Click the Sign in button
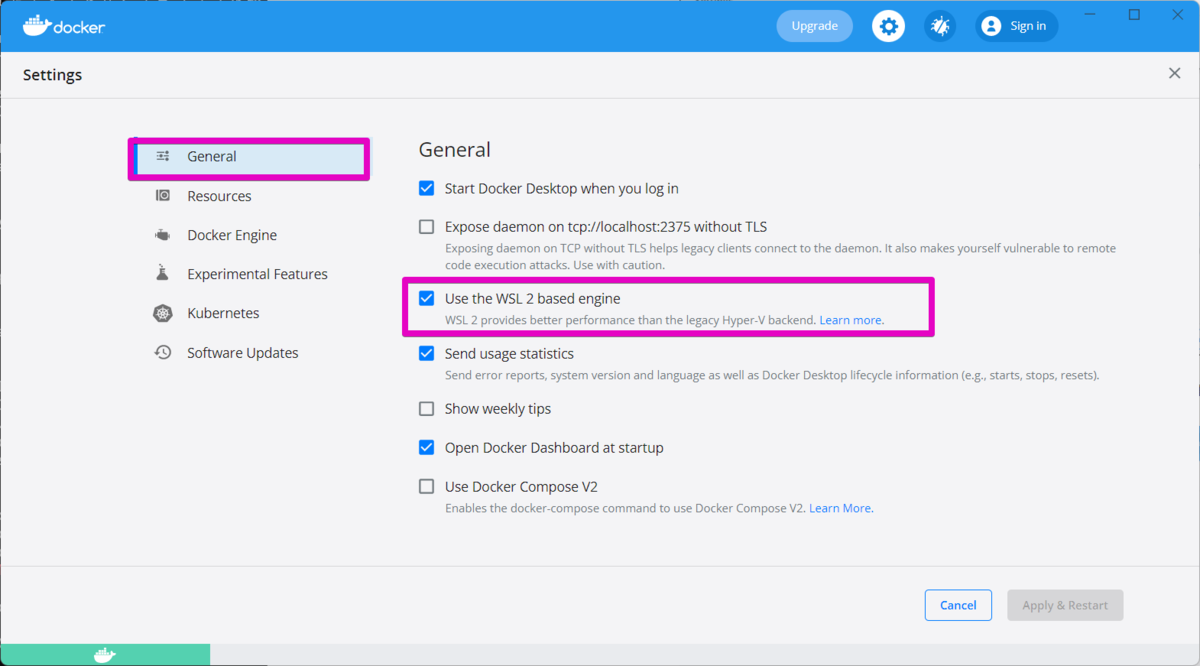This screenshot has height=666, width=1200. [x=1017, y=26]
